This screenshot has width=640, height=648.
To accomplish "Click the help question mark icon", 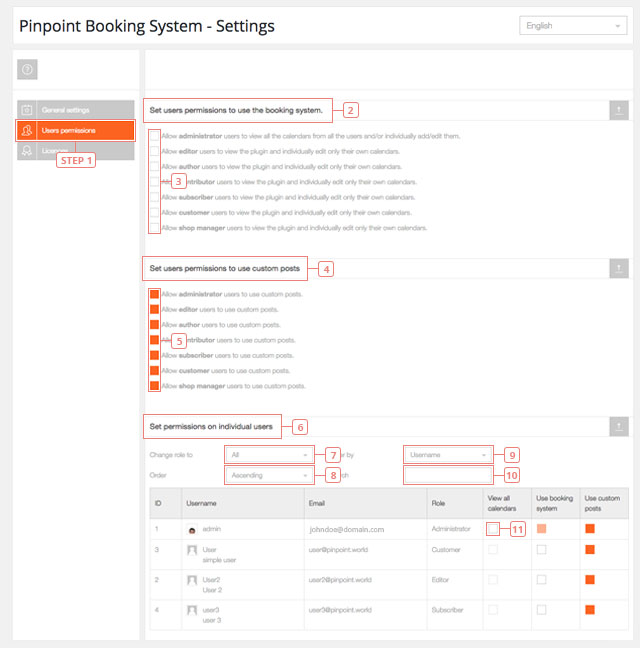I will [x=27, y=69].
